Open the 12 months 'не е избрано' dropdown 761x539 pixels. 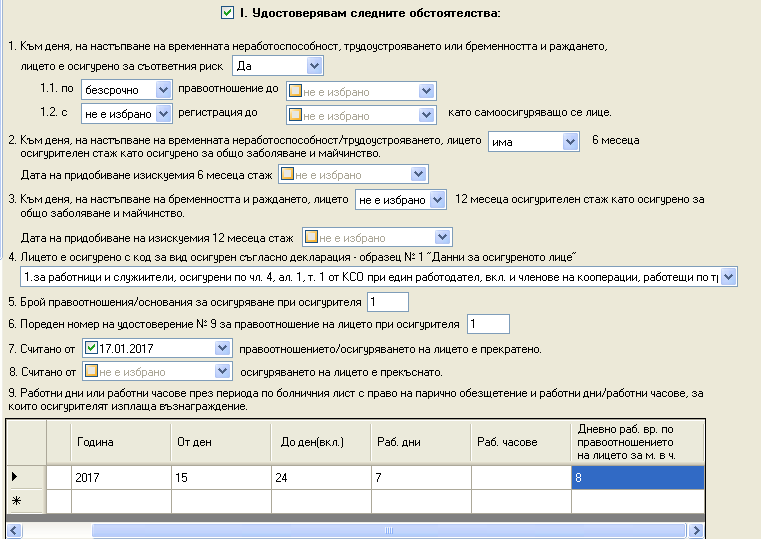pos(437,200)
